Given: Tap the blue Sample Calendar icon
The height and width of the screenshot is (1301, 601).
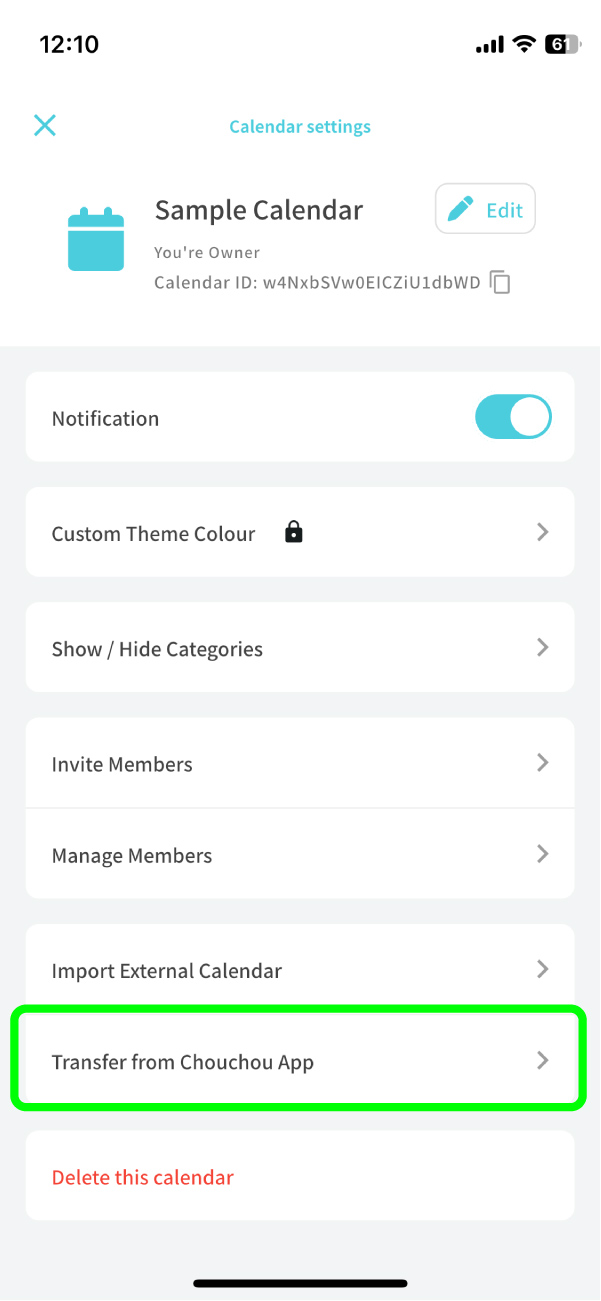Looking at the screenshot, I should click(96, 240).
